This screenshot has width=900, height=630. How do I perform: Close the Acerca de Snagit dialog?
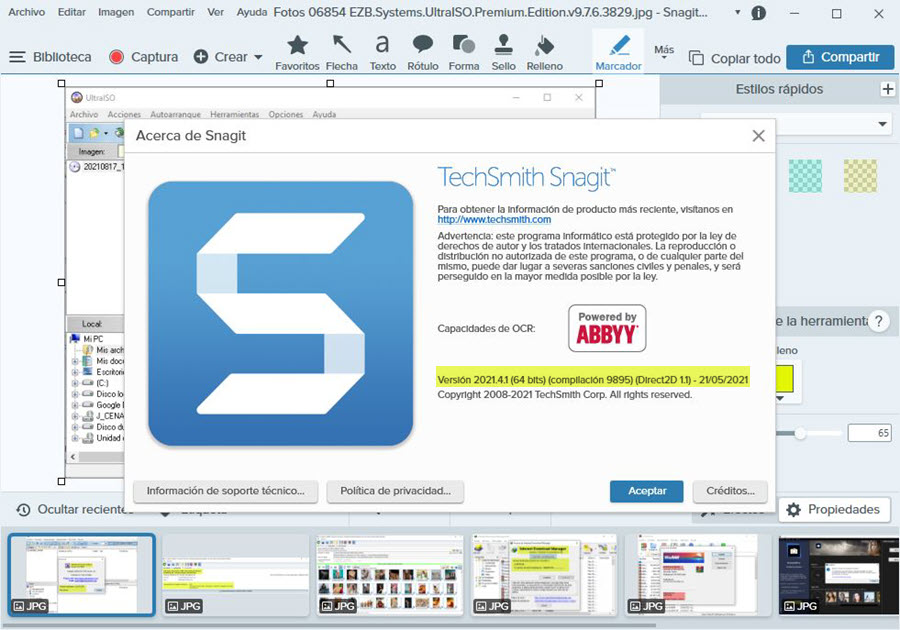click(758, 136)
